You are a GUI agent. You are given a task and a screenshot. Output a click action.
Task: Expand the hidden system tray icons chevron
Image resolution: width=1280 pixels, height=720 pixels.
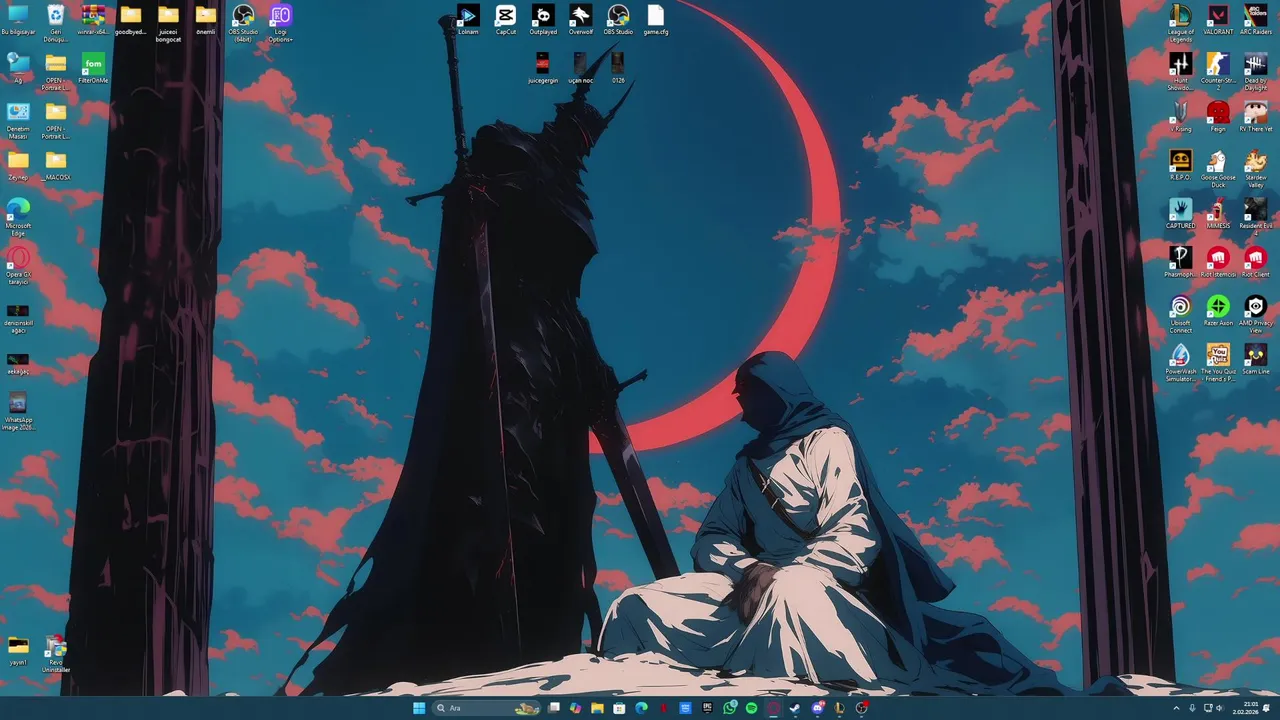click(x=1177, y=708)
